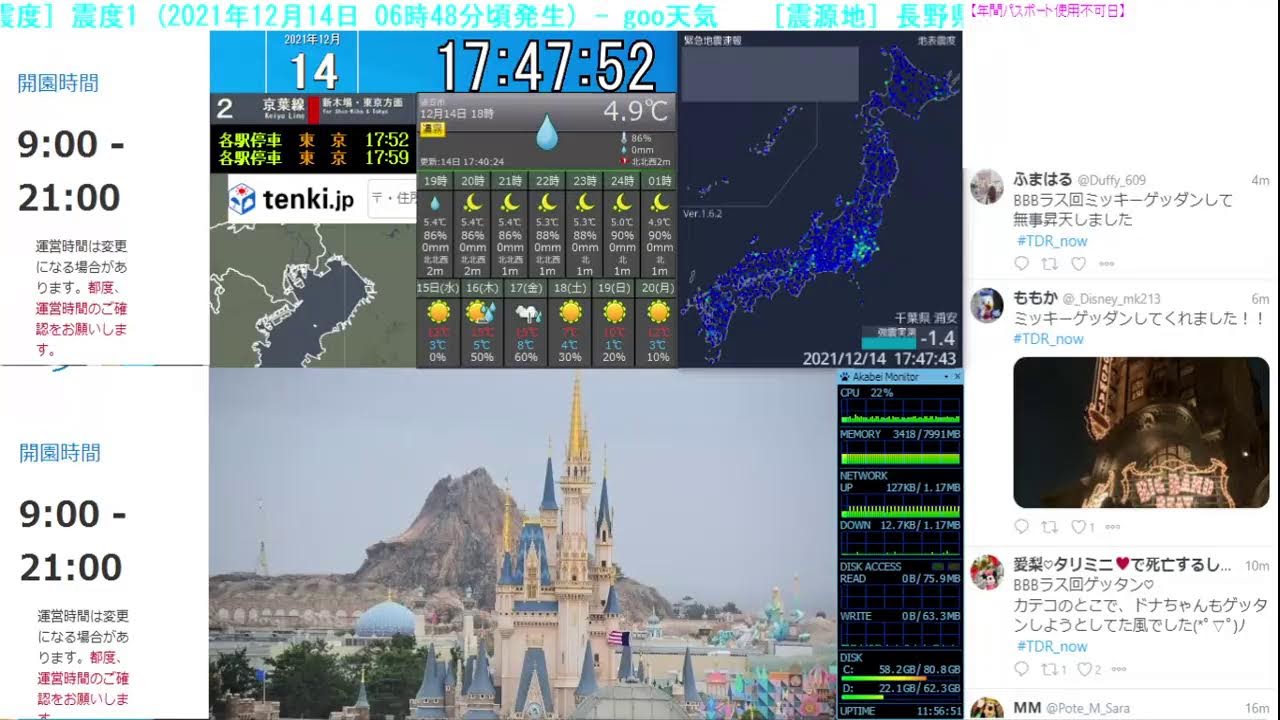The image size is (1280, 720).
Task: Click the Cinderella Castle live camera image
Action: point(522,544)
